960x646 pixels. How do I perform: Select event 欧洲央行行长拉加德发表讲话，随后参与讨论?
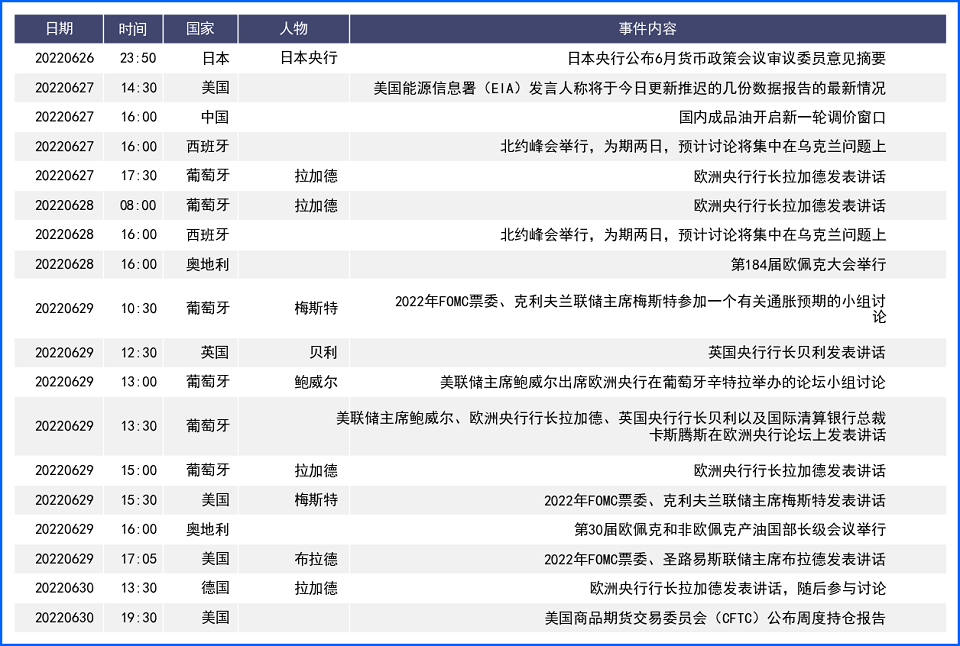click(738, 588)
